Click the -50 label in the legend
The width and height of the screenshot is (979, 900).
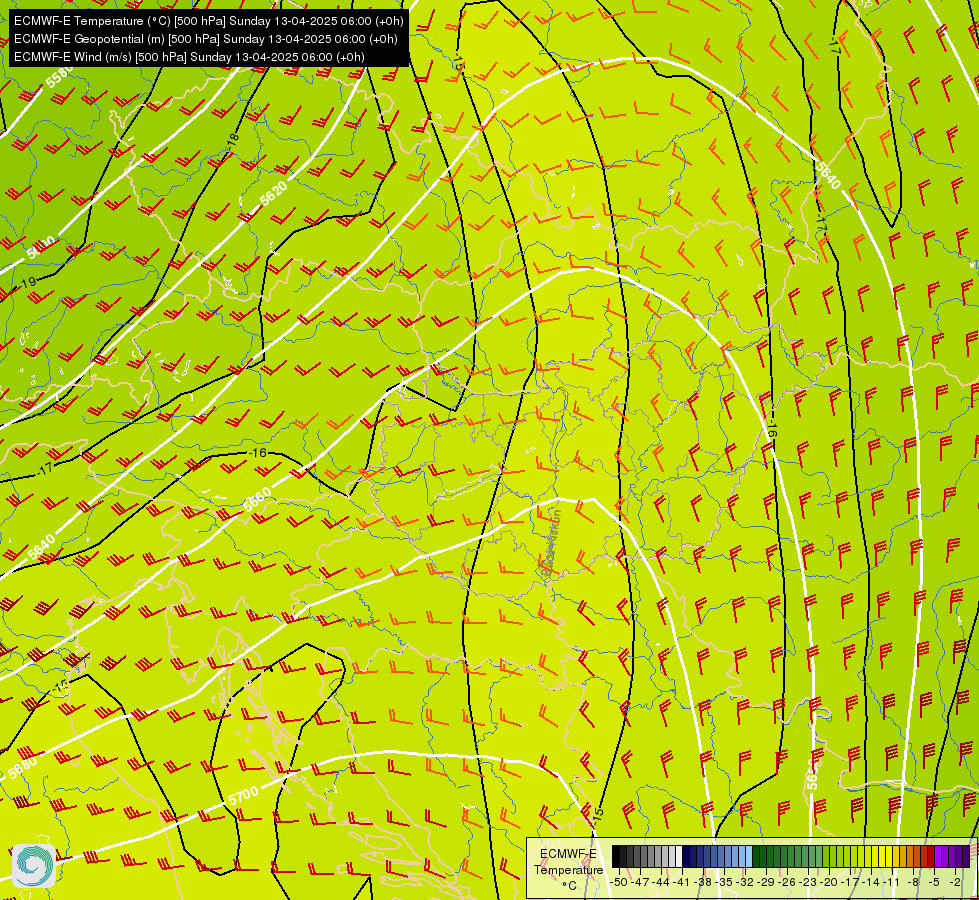pyautogui.click(x=619, y=882)
